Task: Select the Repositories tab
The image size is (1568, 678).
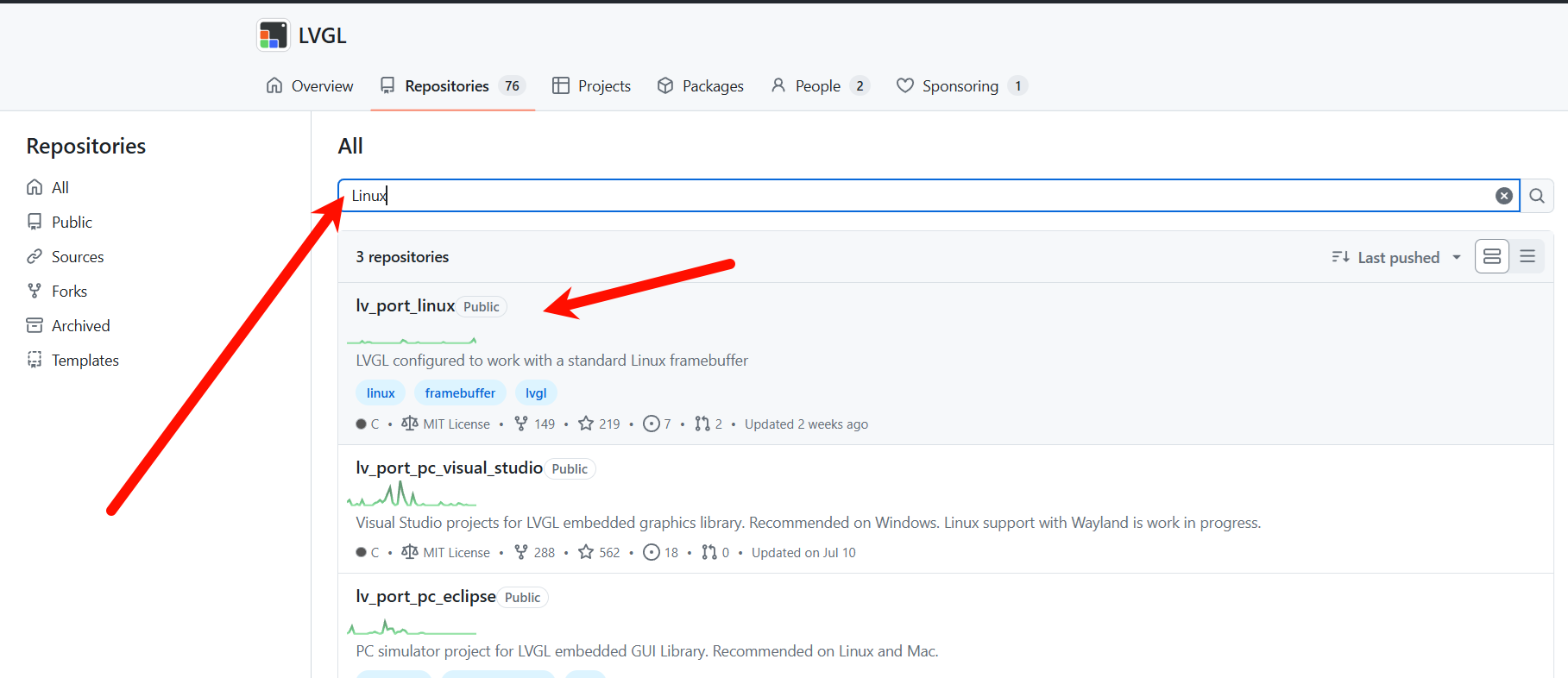Action: [452, 85]
